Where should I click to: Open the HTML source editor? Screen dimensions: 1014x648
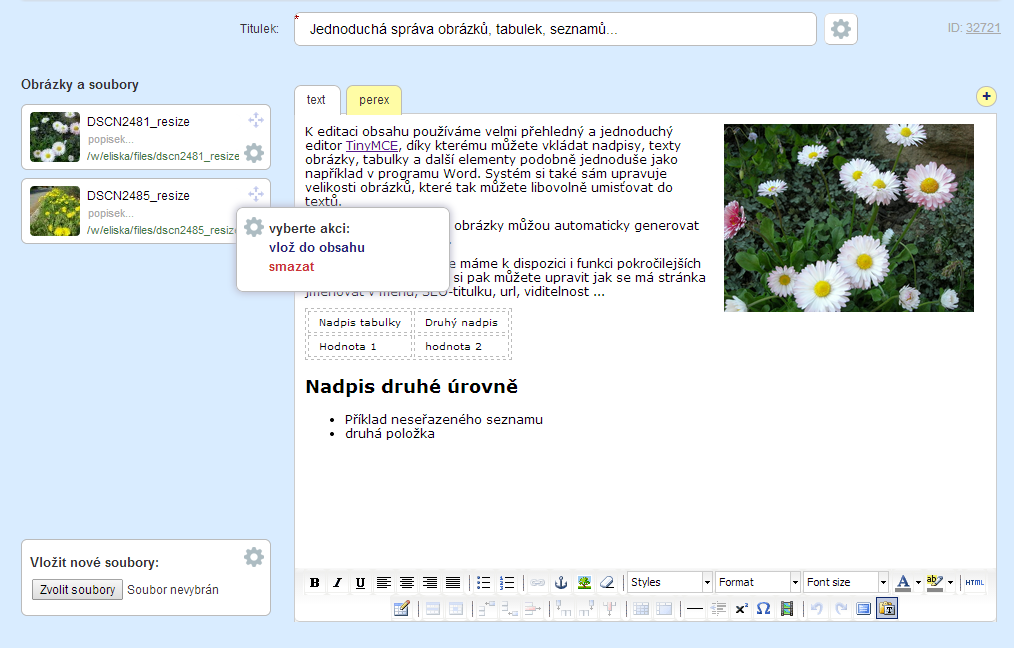[x=974, y=582]
